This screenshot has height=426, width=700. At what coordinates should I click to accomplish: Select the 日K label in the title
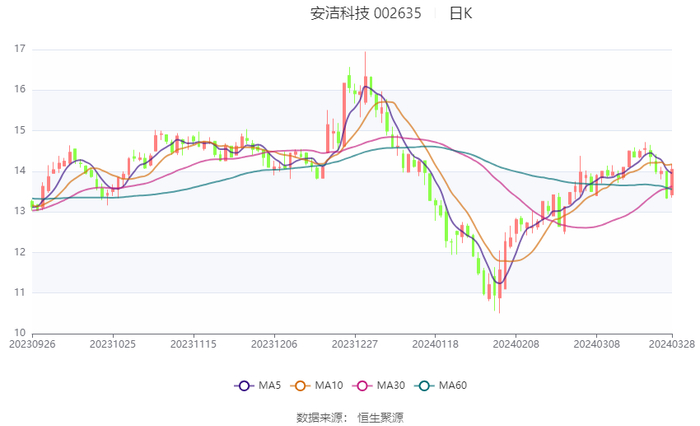coord(460,13)
